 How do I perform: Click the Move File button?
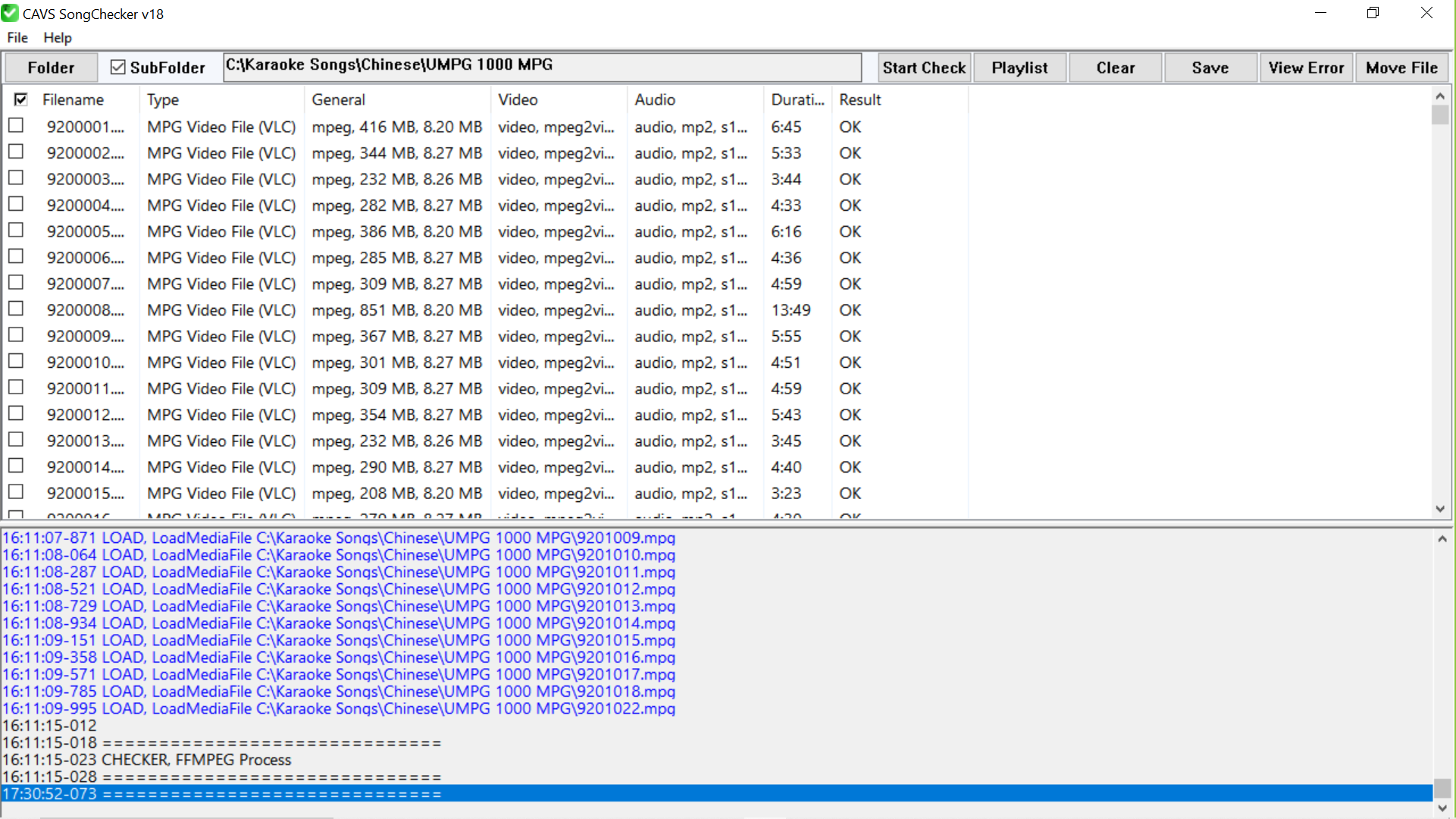[1401, 67]
